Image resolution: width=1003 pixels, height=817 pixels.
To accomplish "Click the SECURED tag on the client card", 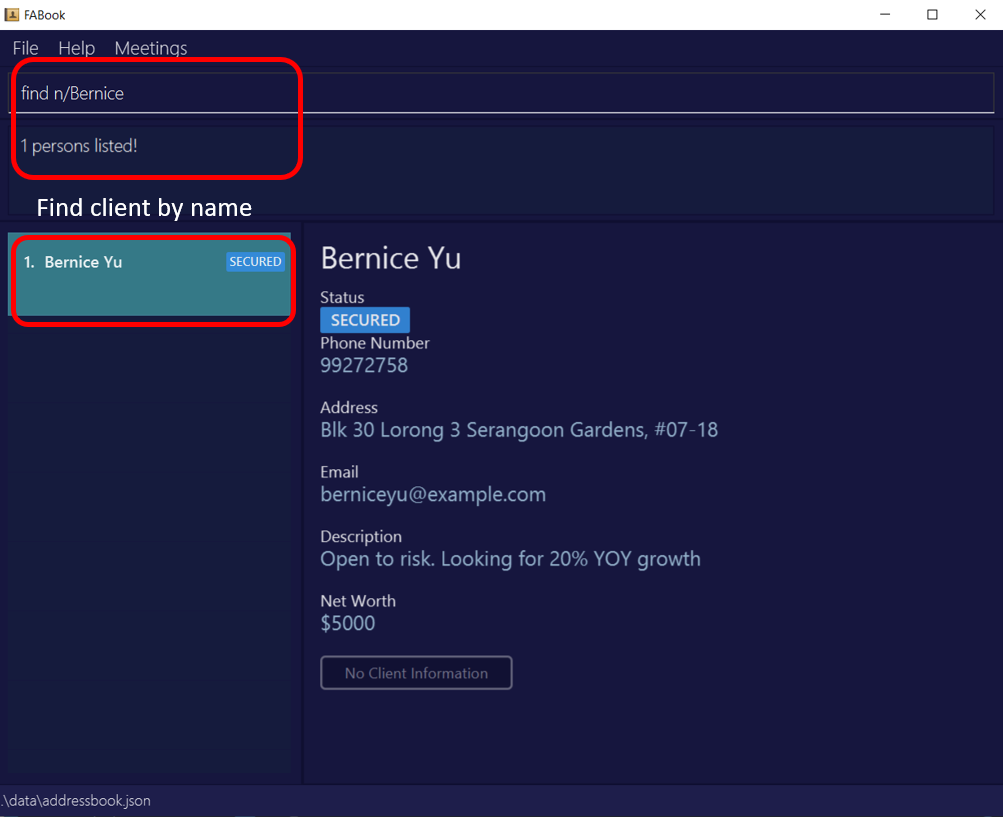I will pyautogui.click(x=255, y=262).
